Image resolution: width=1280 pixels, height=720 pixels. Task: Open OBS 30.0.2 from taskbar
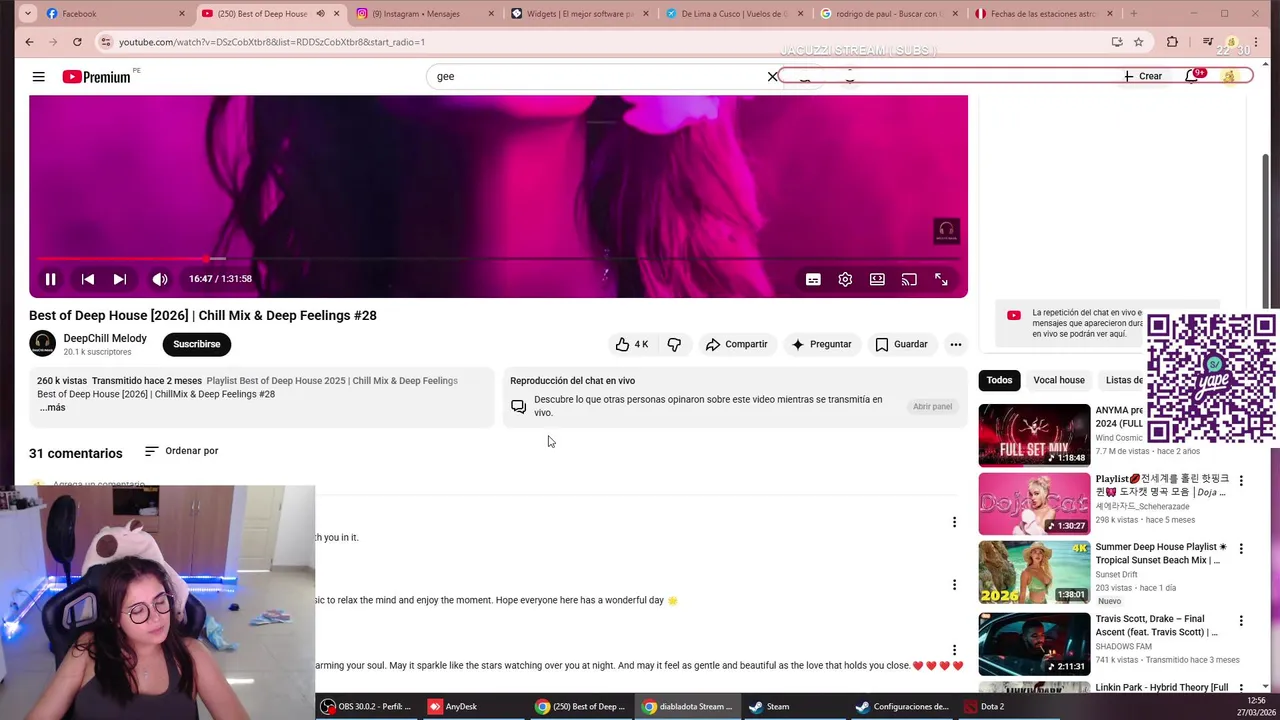point(366,706)
